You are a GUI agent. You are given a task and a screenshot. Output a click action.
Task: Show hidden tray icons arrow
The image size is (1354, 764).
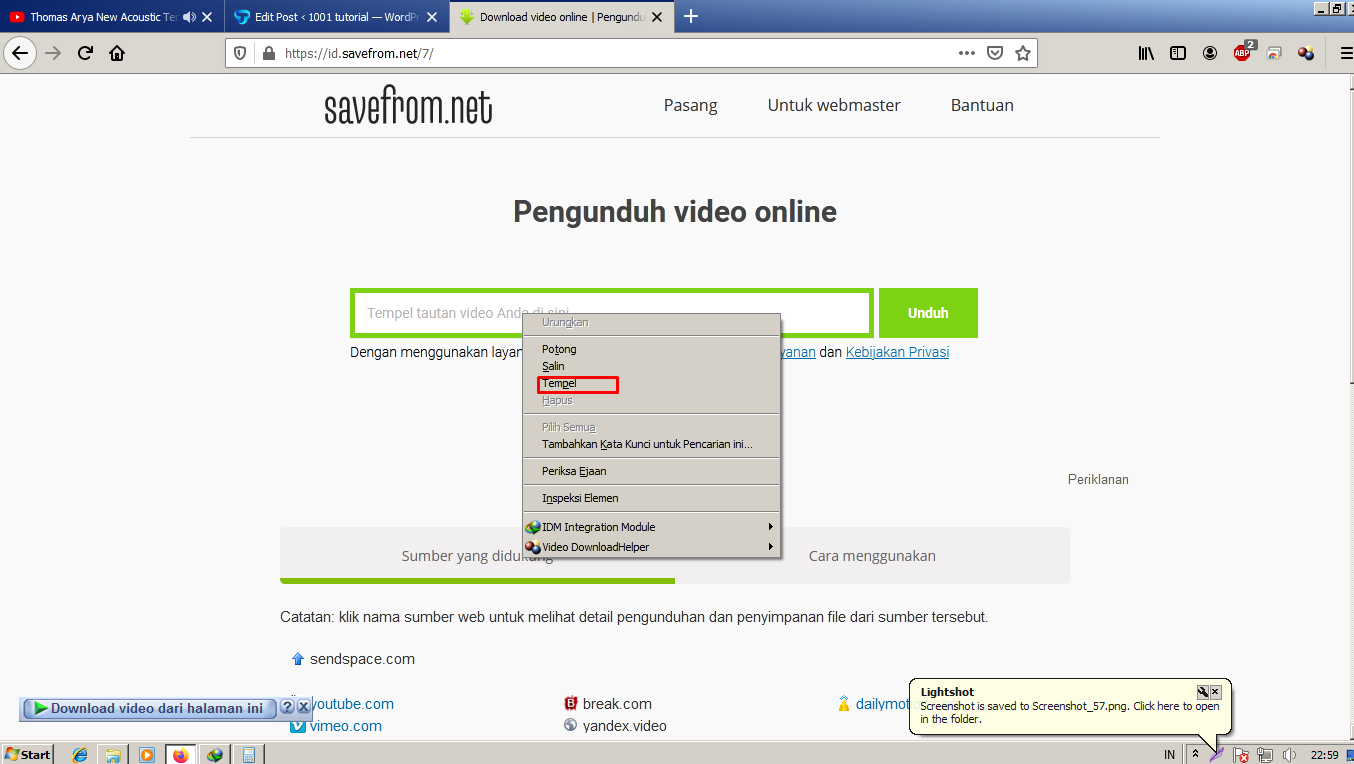coord(1195,754)
